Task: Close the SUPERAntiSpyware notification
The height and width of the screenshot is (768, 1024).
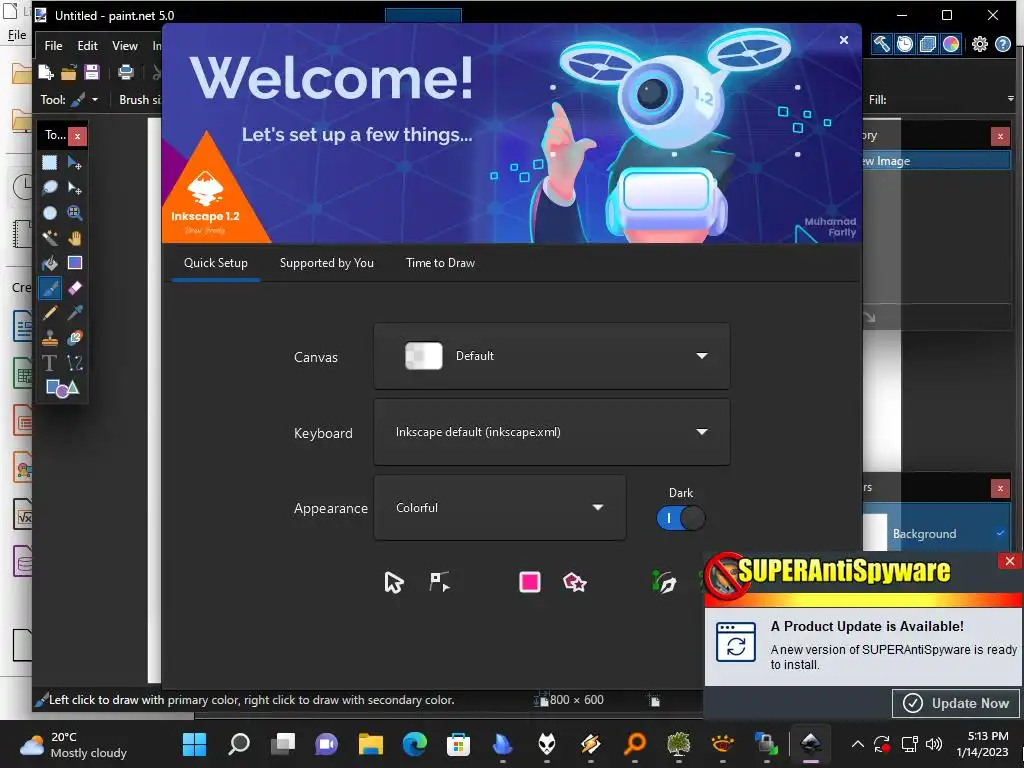Action: point(1010,561)
